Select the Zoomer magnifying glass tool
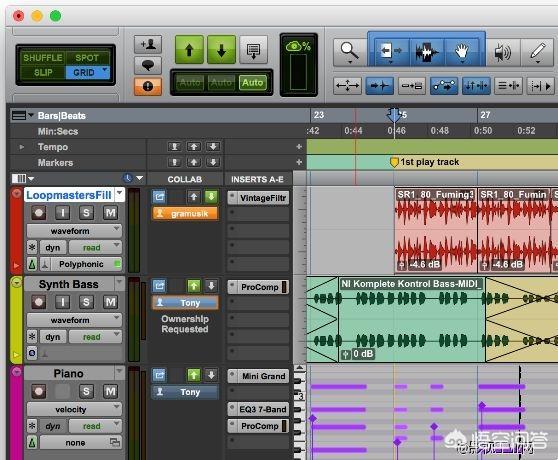 tap(350, 52)
